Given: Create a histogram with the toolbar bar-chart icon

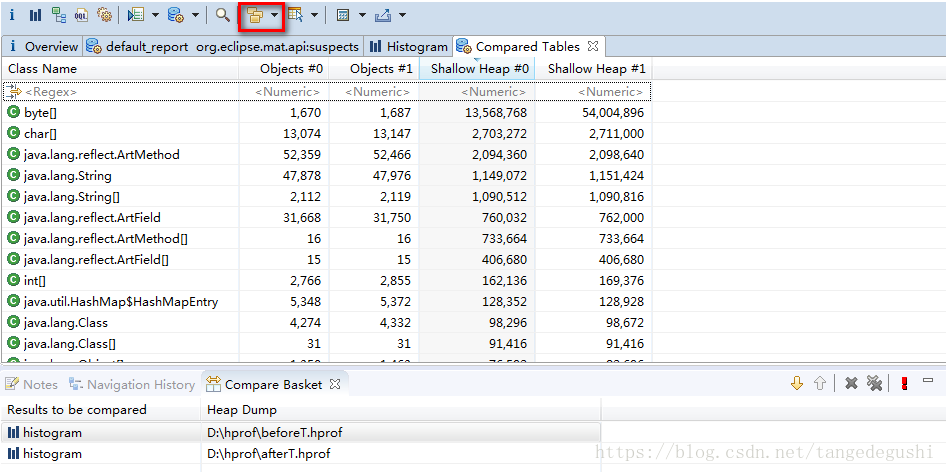Looking at the screenshot, I should [36, 15].
